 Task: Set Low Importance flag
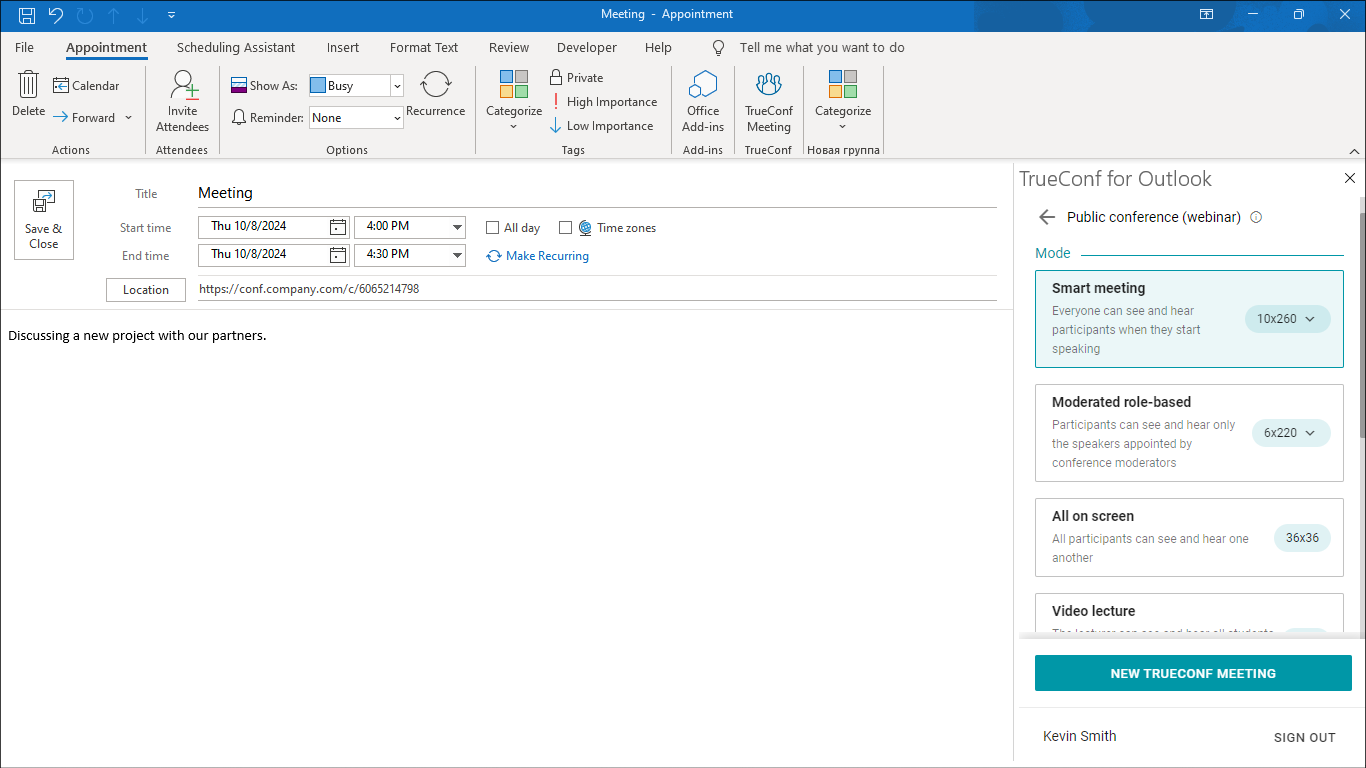[x=603, y=126]
